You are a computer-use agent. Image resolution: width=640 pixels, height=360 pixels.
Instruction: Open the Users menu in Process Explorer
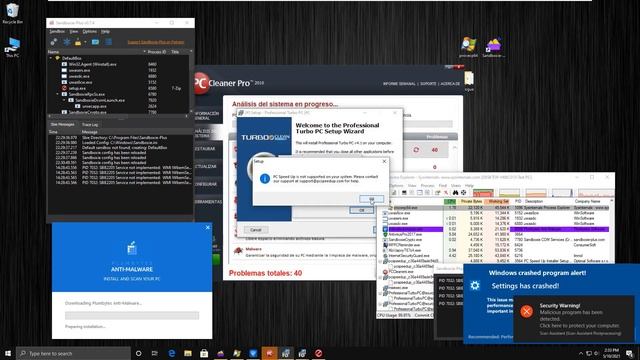coord(456,185)
